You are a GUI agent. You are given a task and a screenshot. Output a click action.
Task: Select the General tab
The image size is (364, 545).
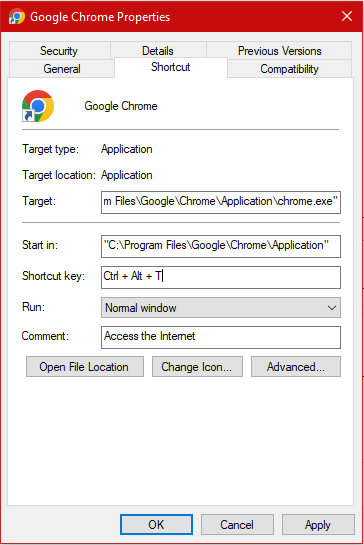coord(62,69)
